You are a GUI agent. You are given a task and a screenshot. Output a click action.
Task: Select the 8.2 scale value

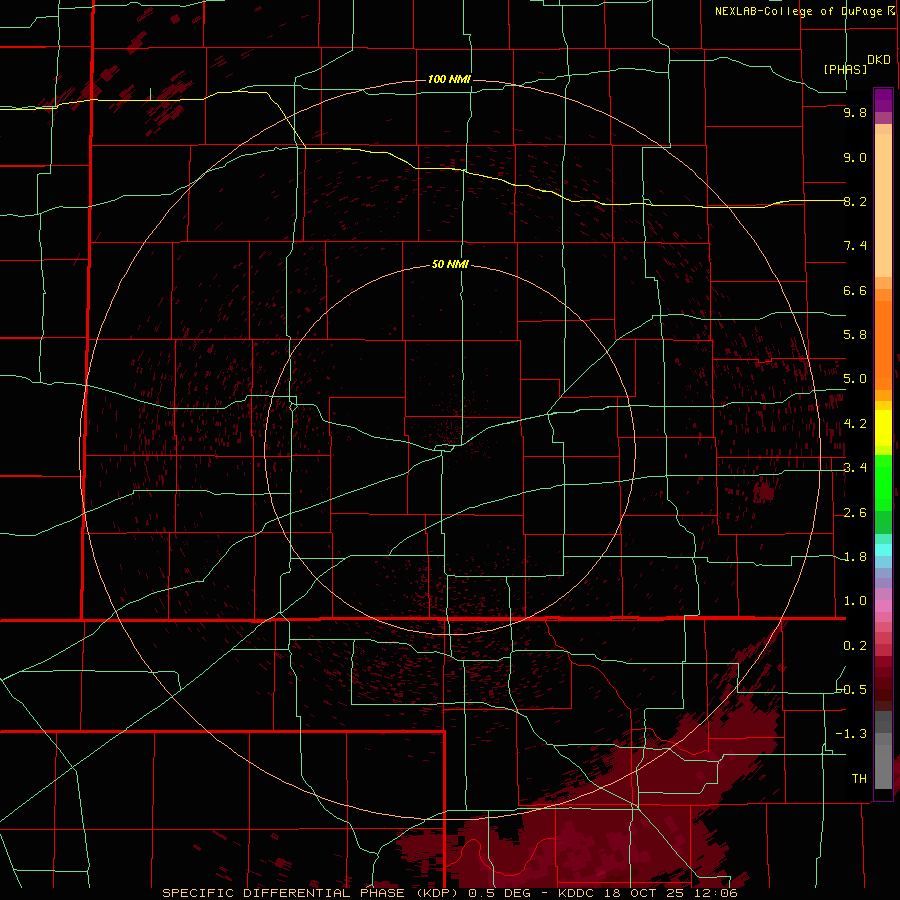click(855, 201)
